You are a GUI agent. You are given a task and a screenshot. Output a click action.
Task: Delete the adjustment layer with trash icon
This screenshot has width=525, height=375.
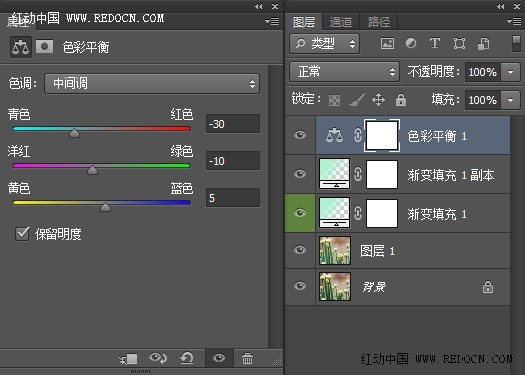247,358
